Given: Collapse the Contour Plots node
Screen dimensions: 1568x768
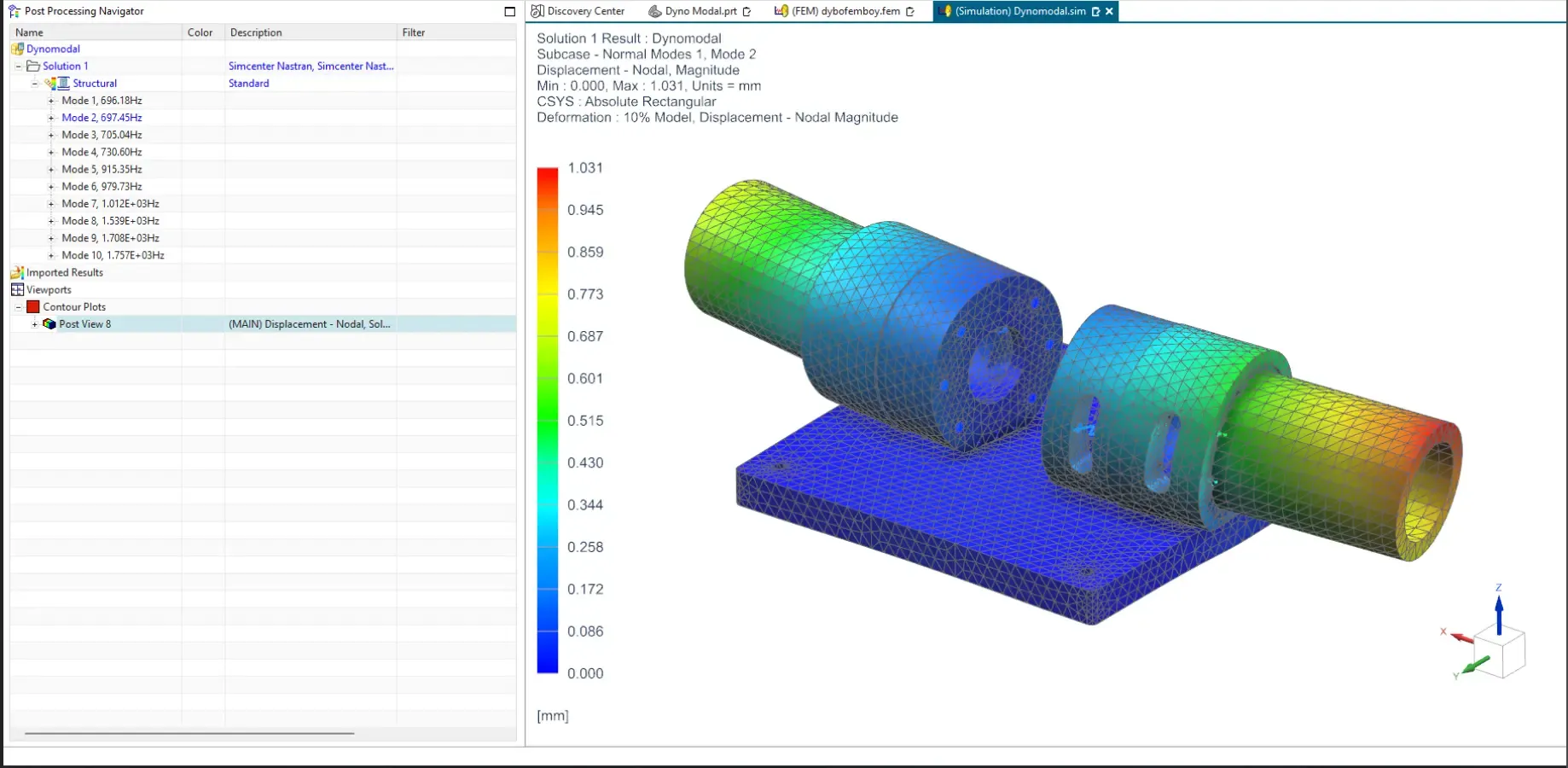Looking at the screenshot, I should (x=18, y=307).
